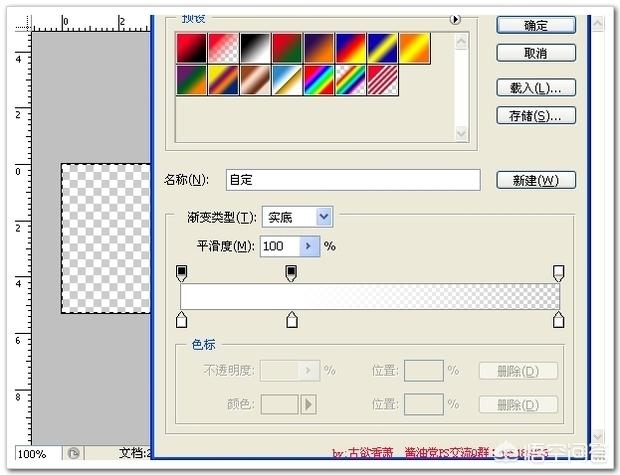The height and width of the screenshot is (475, 620).
Task: Click the 确定 (OK) button
Action: 536,25
